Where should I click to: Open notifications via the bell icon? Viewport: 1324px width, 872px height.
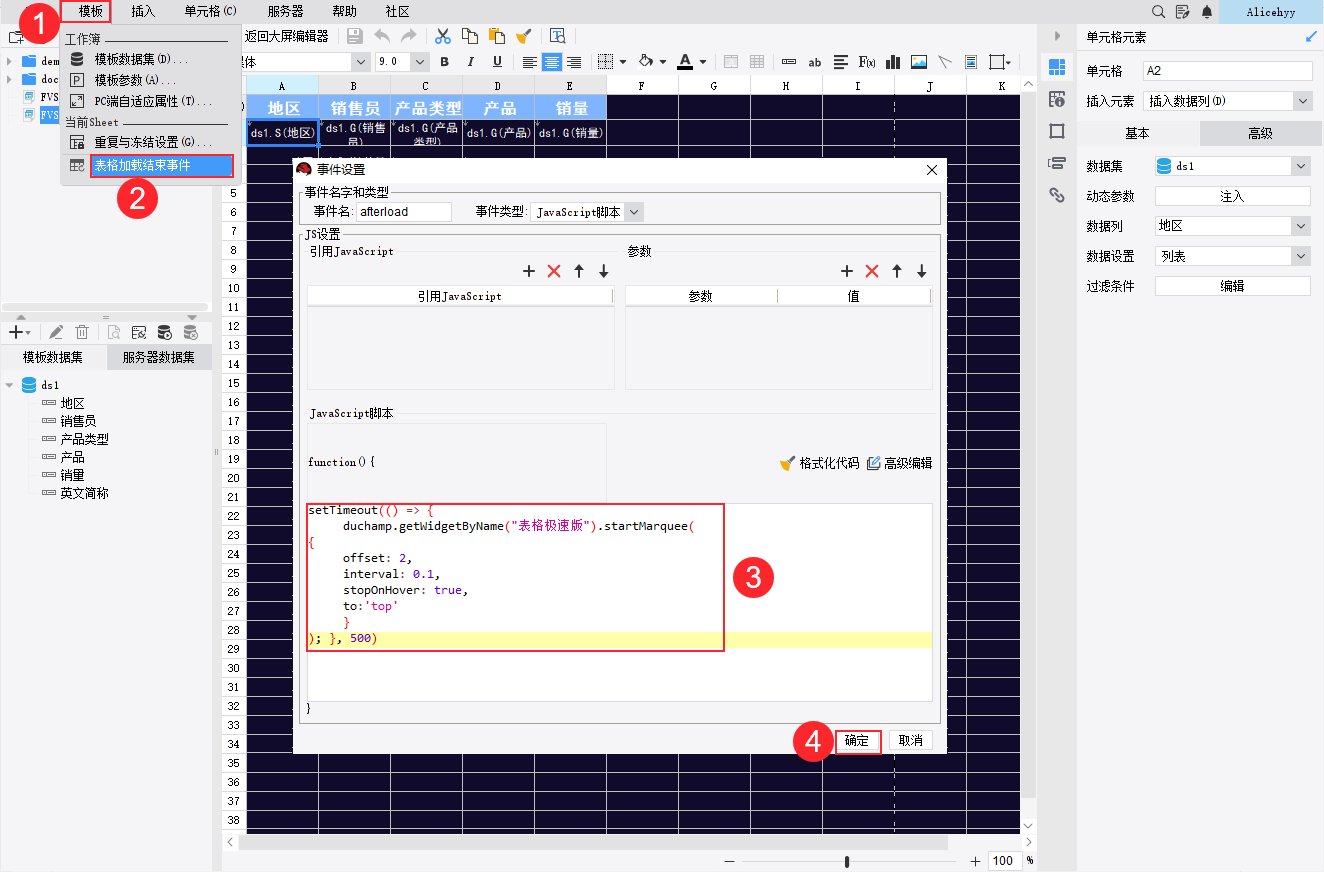coord(1207,12)
